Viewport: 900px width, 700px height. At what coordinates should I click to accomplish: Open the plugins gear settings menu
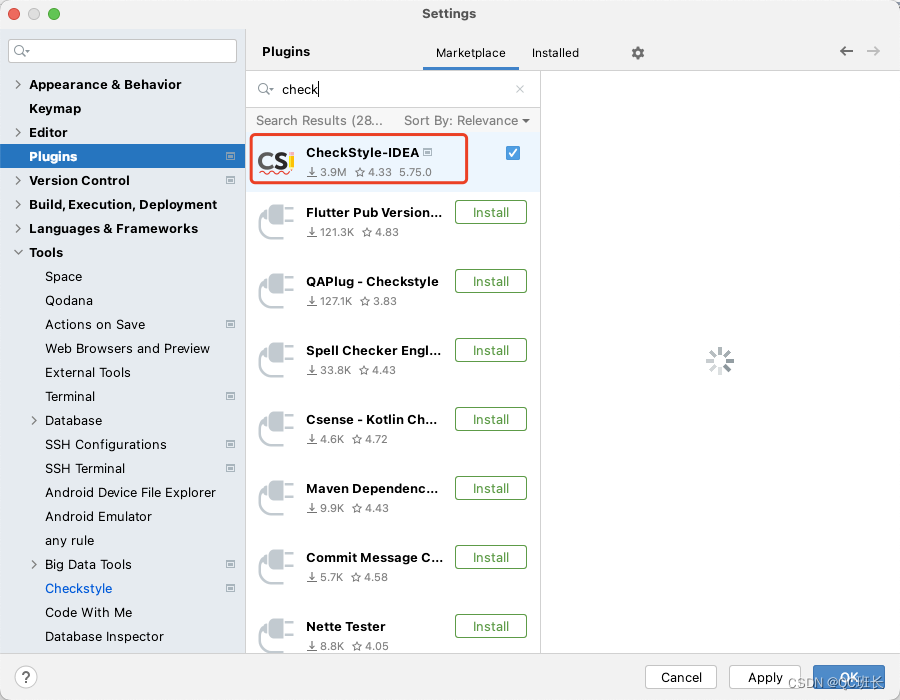tap(638, 53)
